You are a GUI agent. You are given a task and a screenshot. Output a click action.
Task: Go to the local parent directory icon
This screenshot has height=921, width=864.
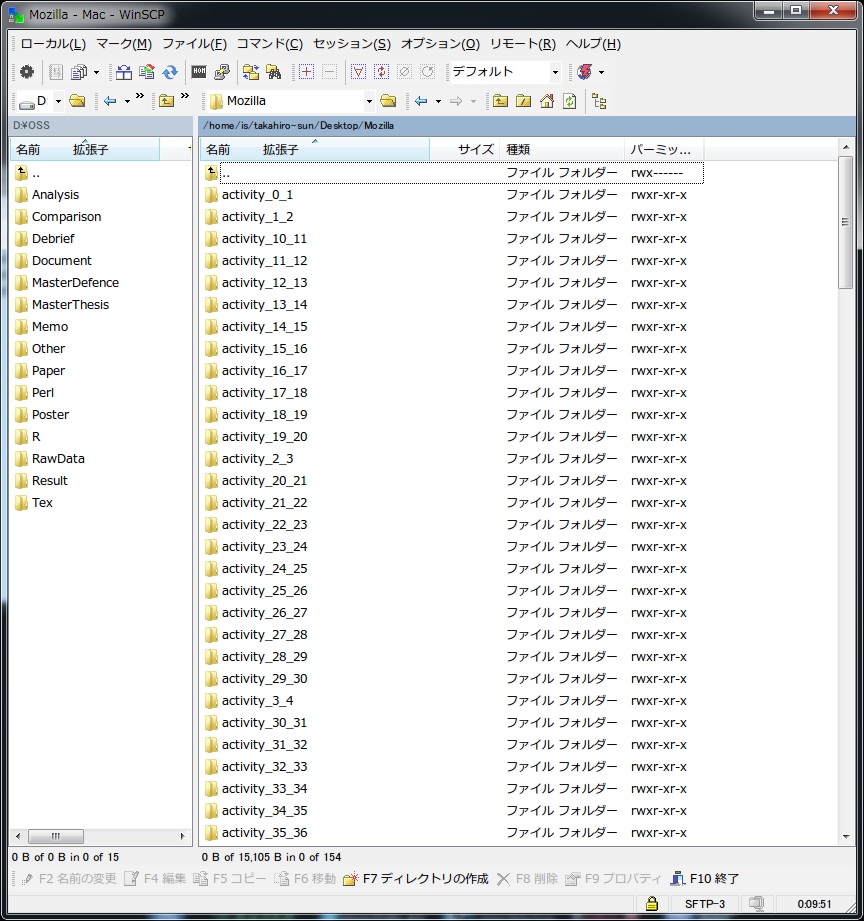pos(166,101)
